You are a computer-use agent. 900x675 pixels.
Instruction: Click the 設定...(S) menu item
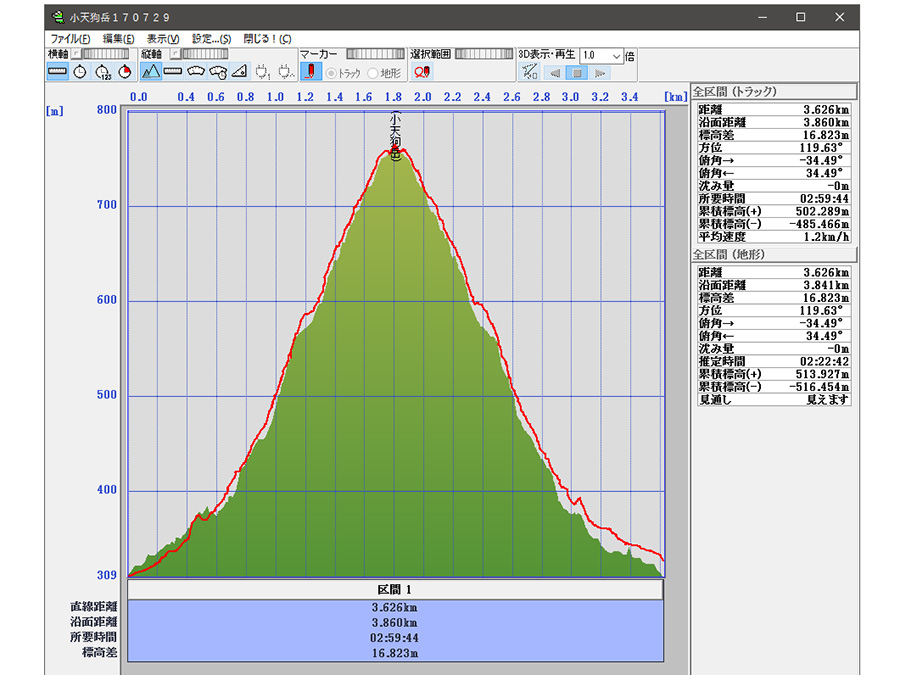(x=211, y=39)
